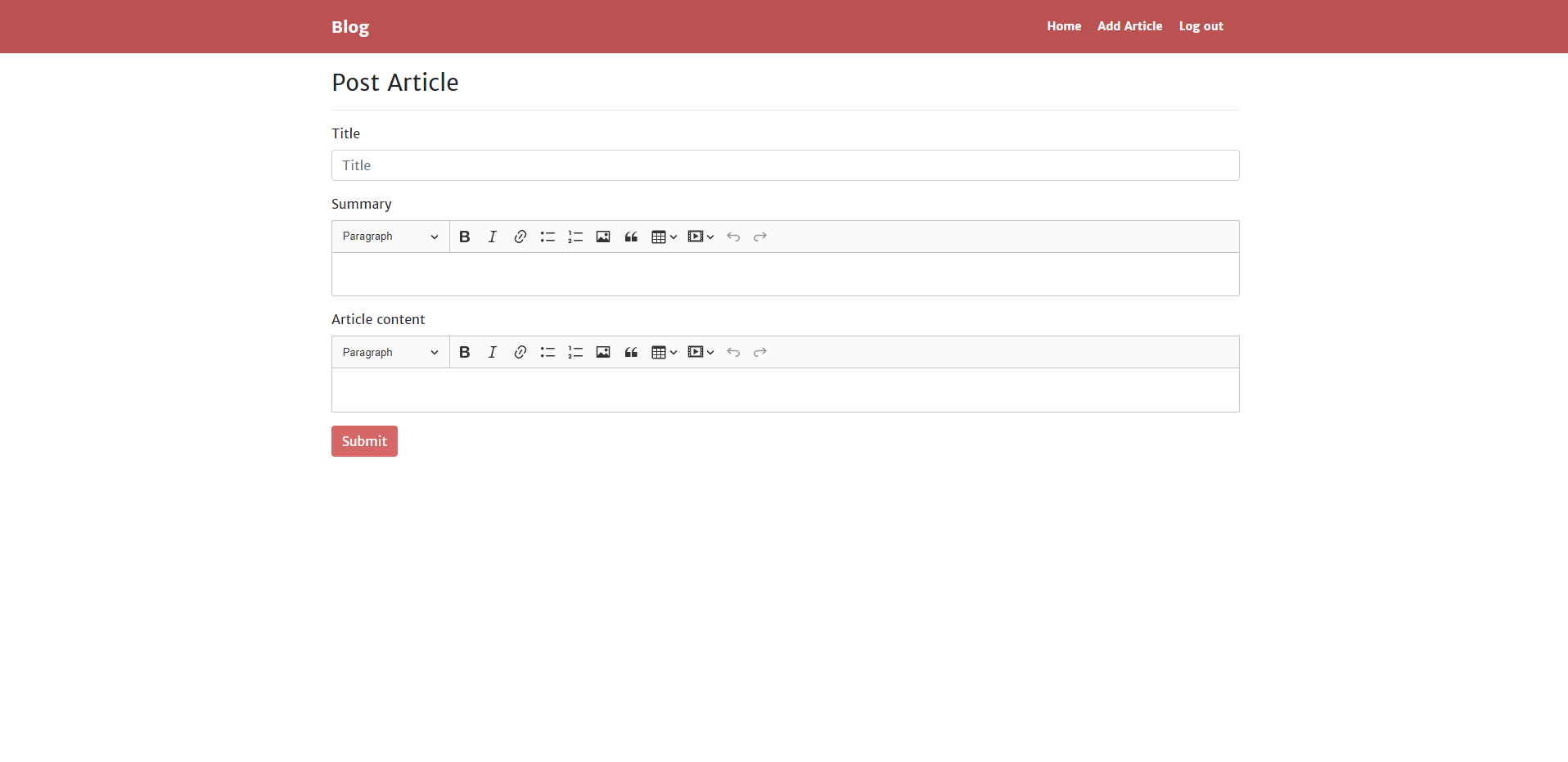Insert image in the Summary editor
1568x762 pixels.
tap(603, 237)
